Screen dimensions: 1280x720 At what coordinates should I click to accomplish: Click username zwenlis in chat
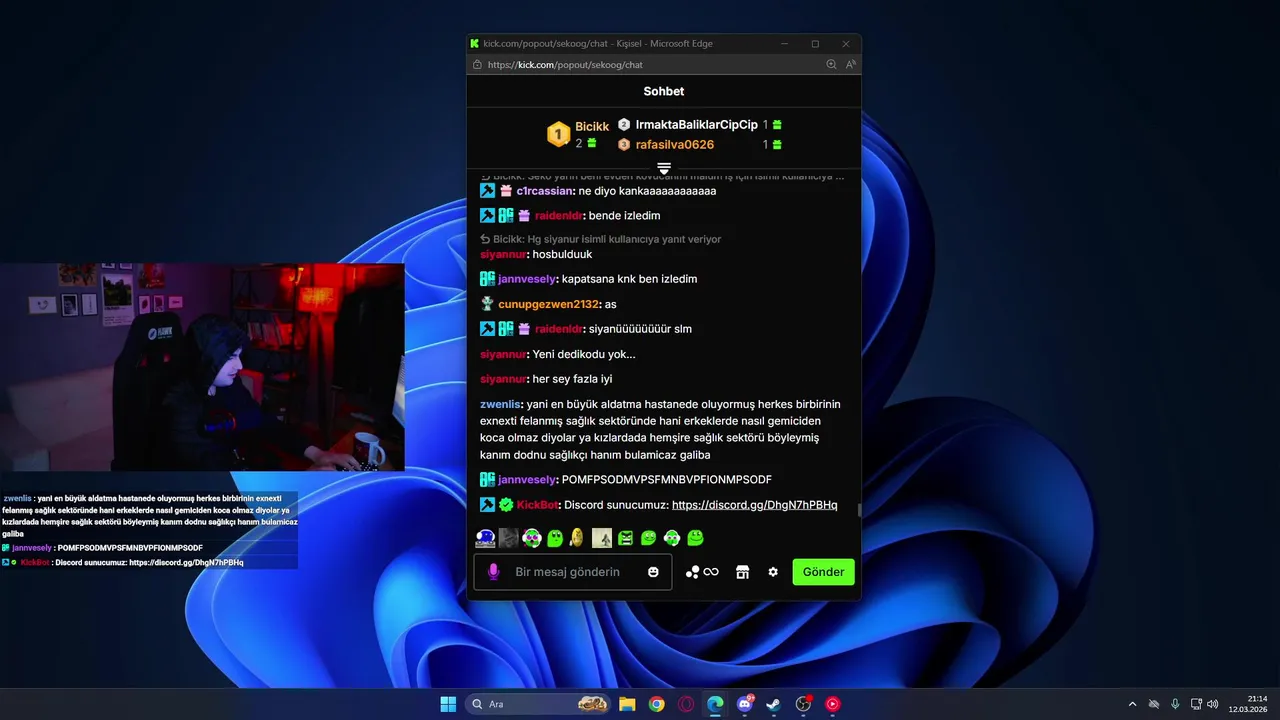pyautogui.click(x=500, y=404)
